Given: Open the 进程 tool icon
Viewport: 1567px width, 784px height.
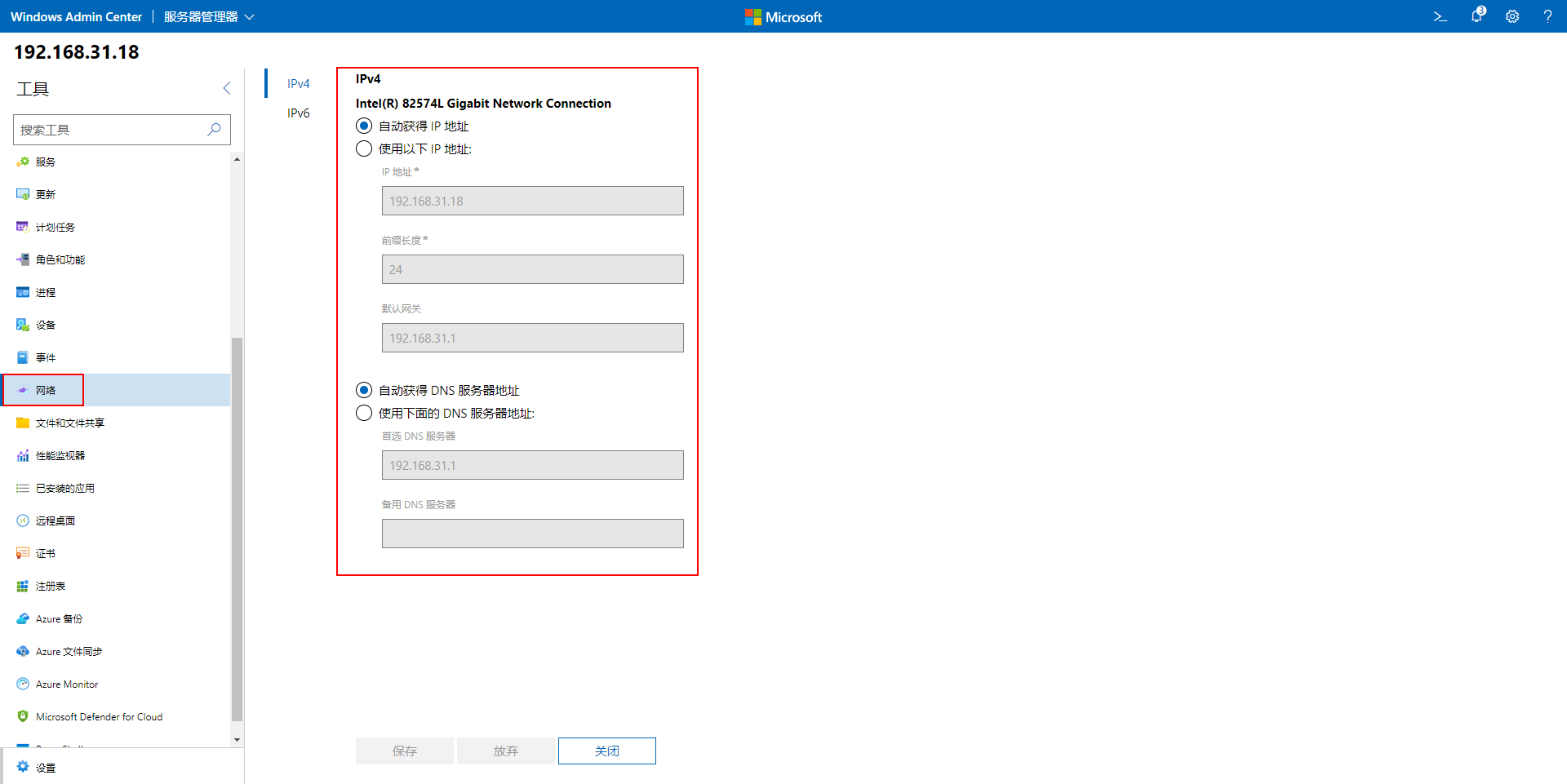Looking at the screenshot, I should (23, 292).
